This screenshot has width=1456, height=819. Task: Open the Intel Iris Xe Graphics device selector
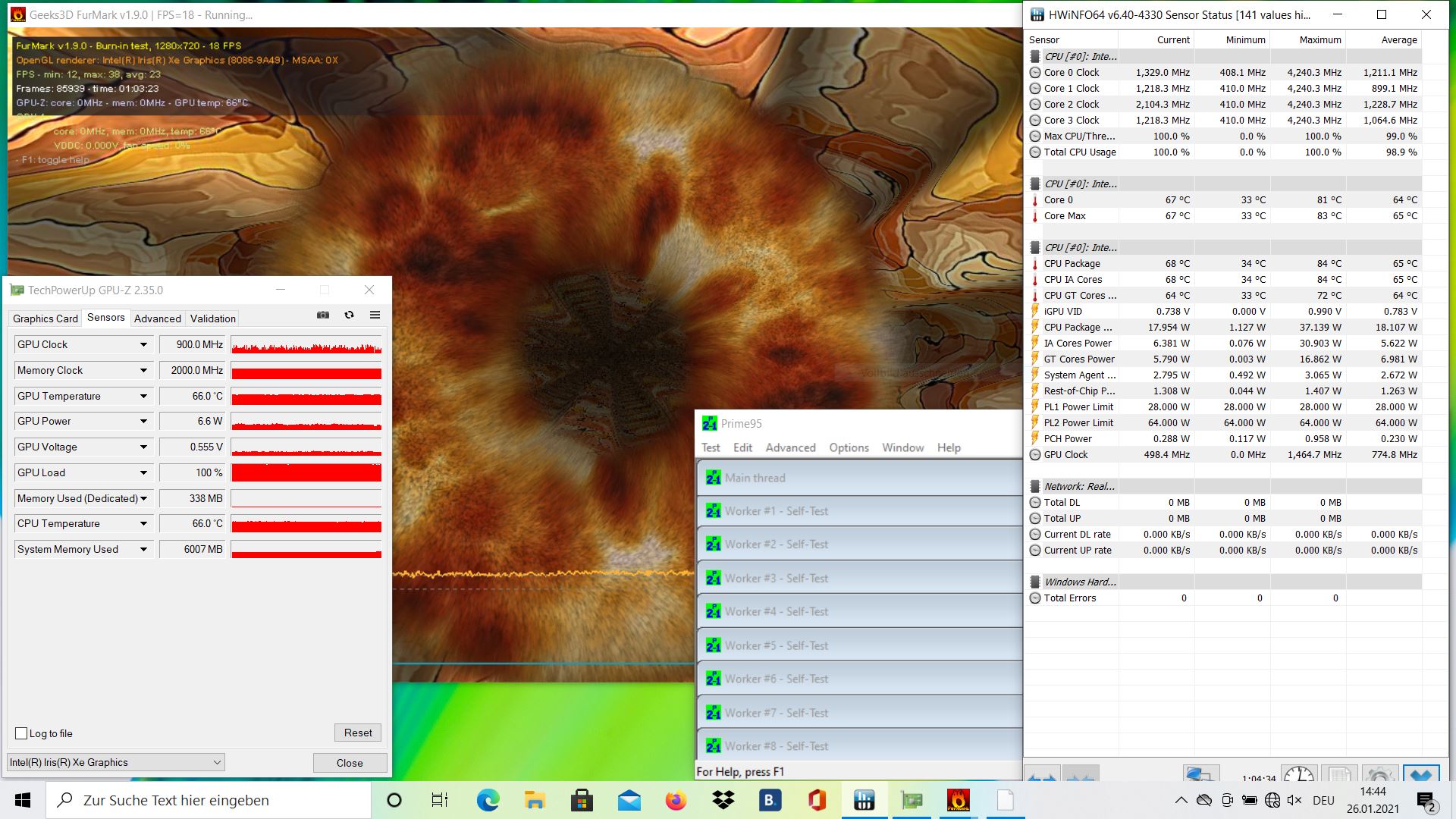pyautogui.click(x=116, y=762)
